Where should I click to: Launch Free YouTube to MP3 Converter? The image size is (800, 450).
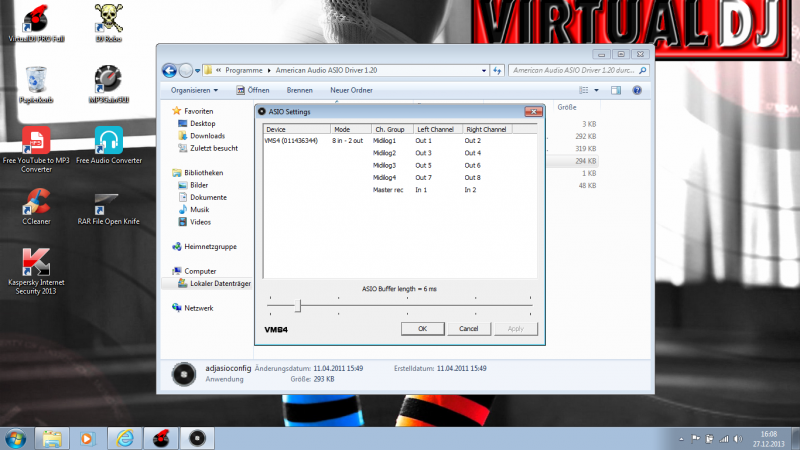pos(36,149)
